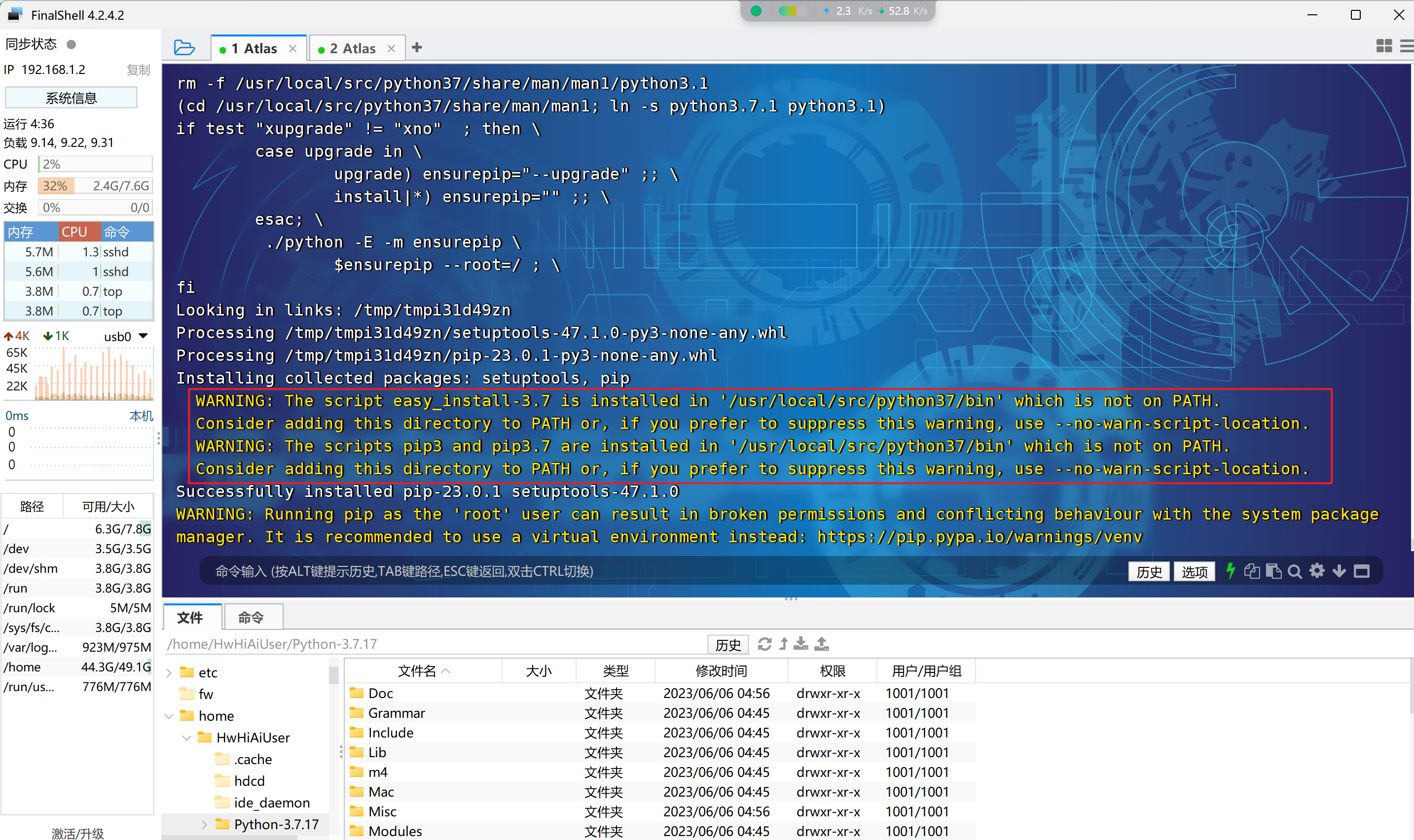Open the connection manager folder icon
This screenshot has width=1414, height=840.
[x=184, y=47]
